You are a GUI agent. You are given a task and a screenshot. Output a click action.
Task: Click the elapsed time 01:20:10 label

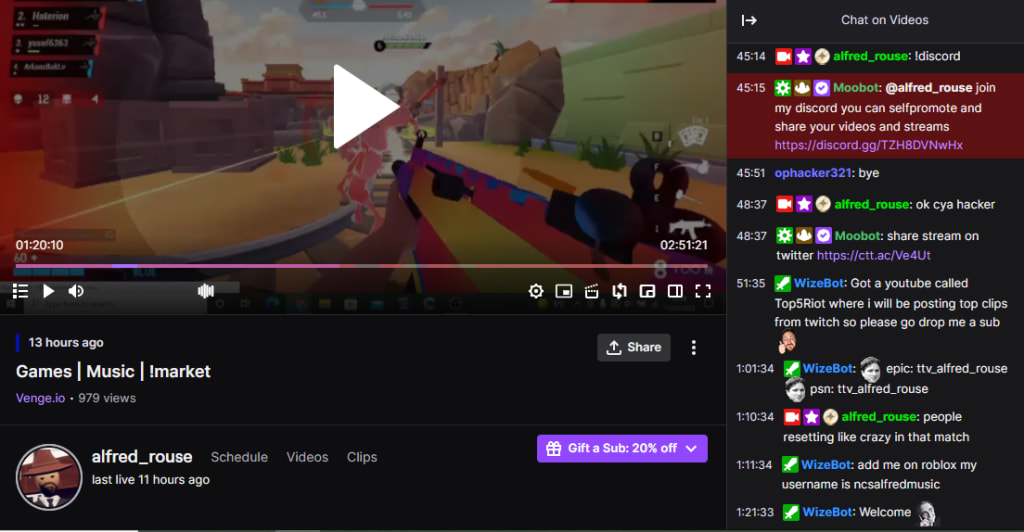[x=40, y=245]
